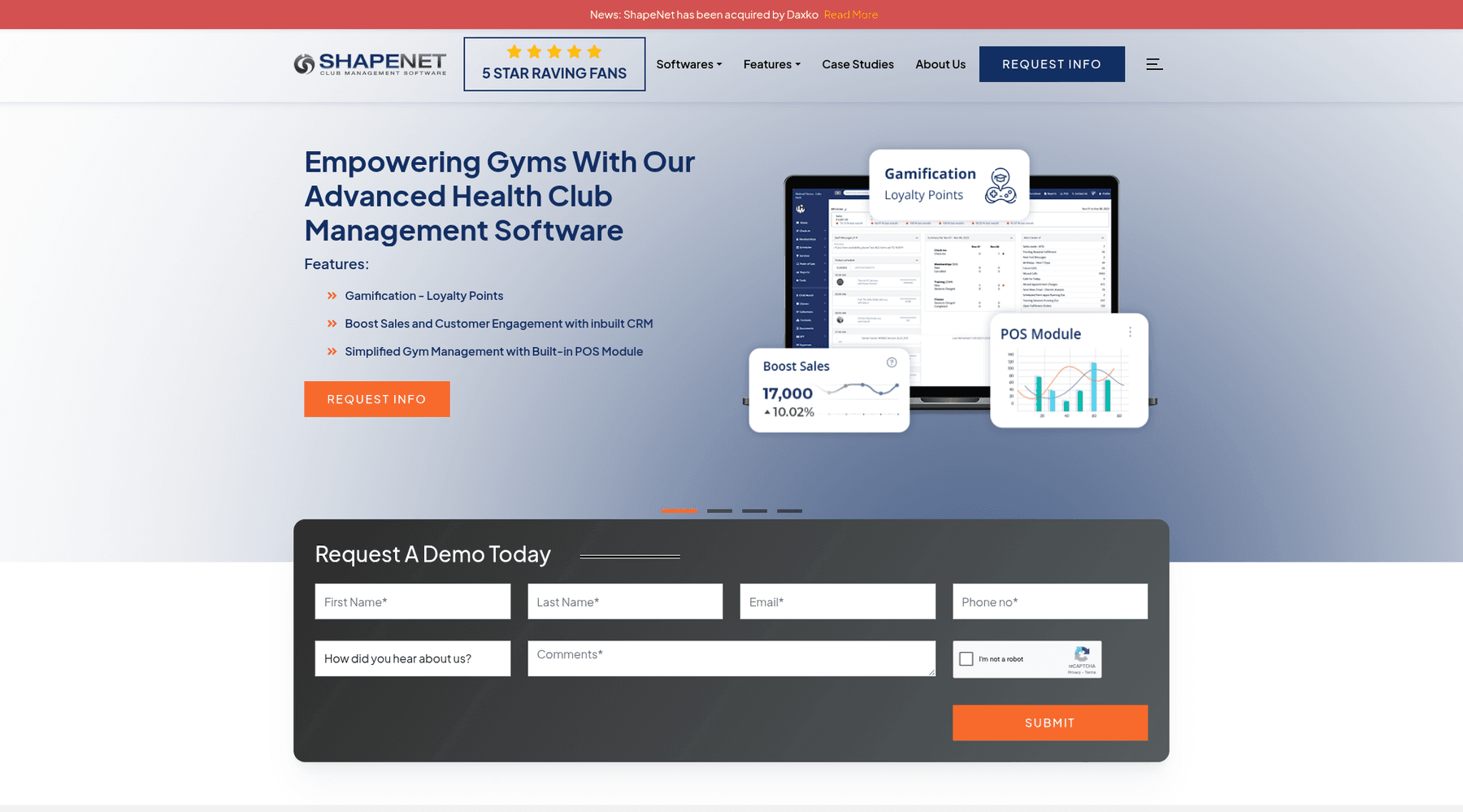Click the navy REQUEST INFO header button
Screen dimensions: 1463x812
[x=1052, y=64]
